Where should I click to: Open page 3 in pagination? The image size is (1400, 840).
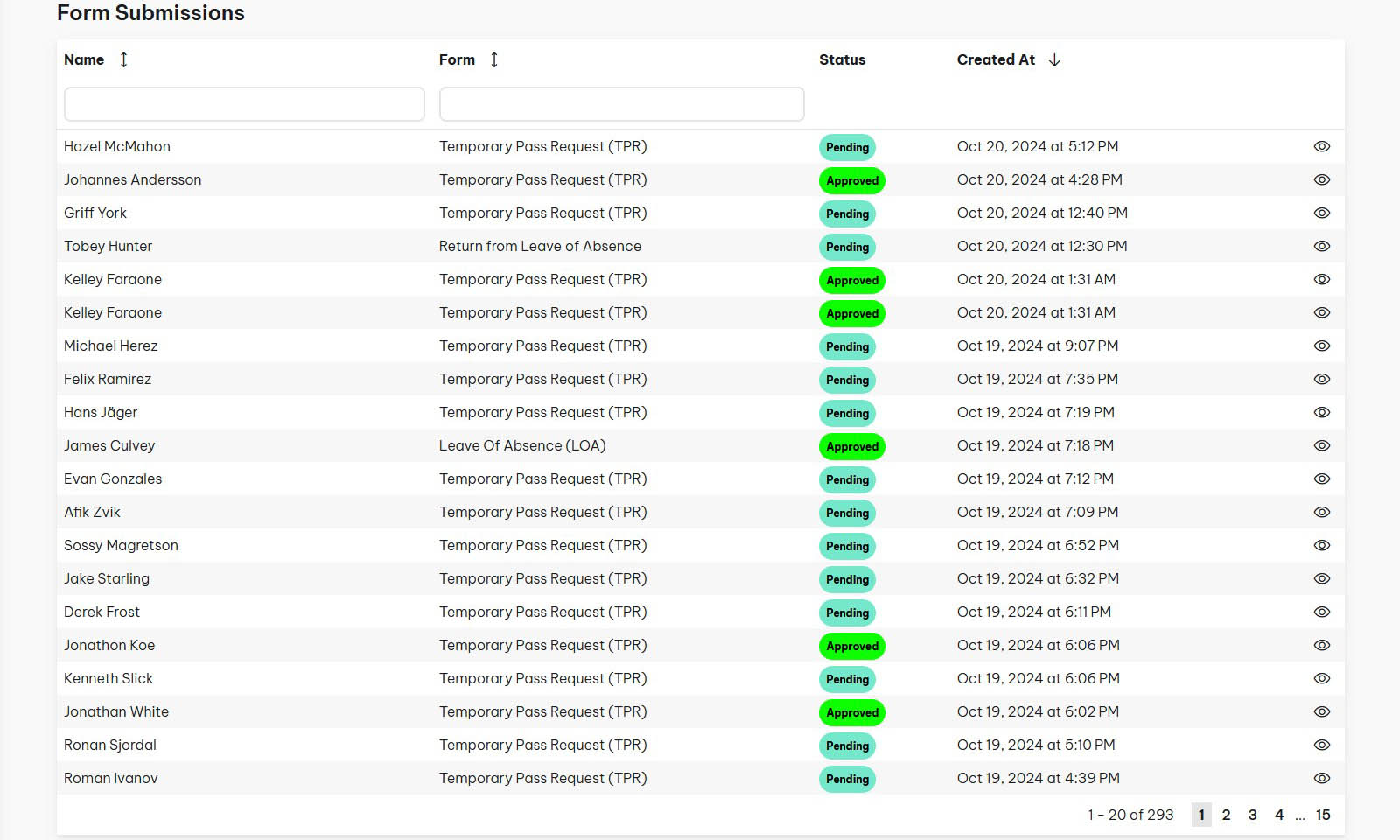[1252, 815]
